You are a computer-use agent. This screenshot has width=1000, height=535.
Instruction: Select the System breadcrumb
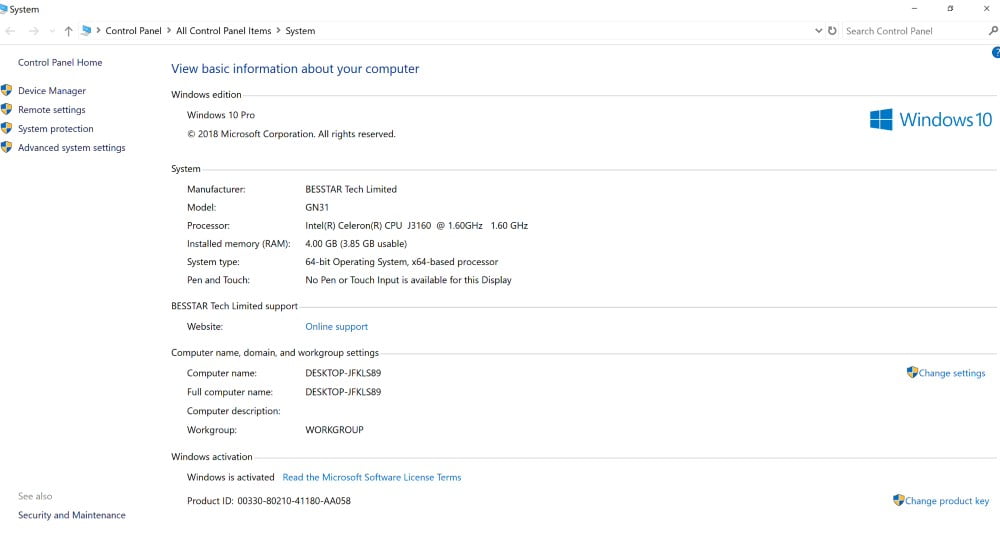pyautogui.click(x=300, y=31)
